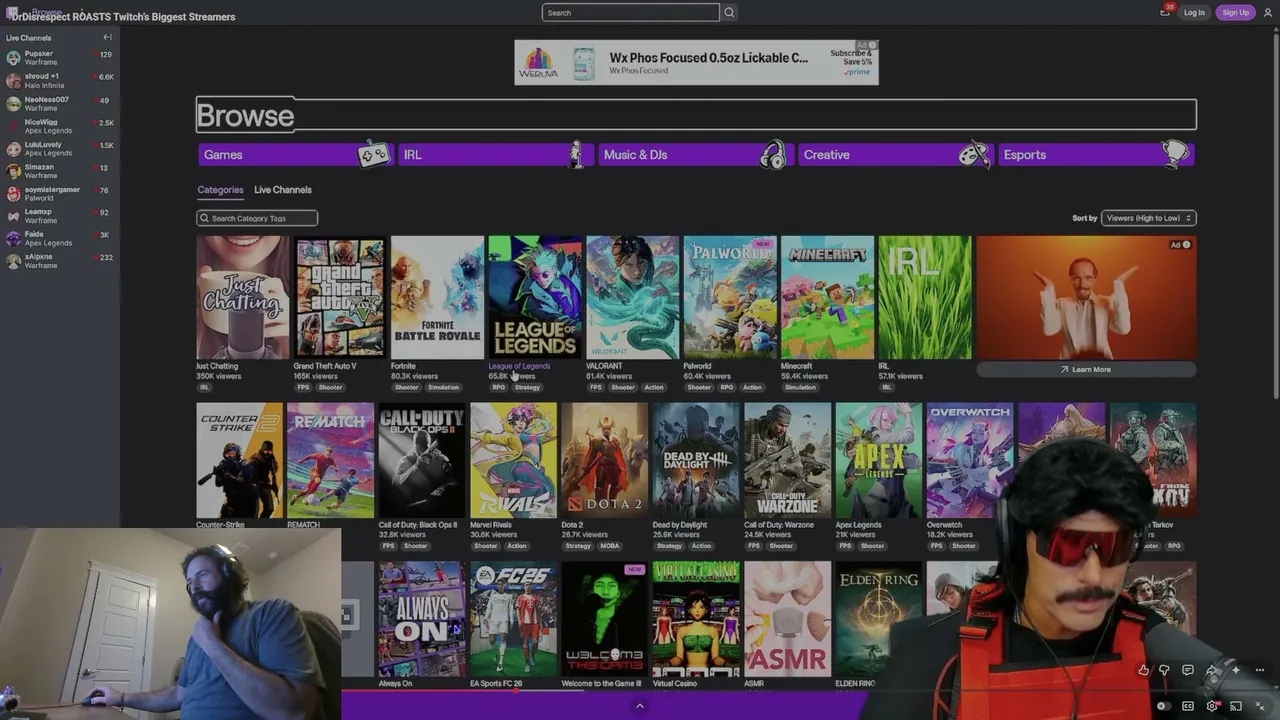
Task: Open Pupsker's channel avatar
Action: tap(13, 57)
